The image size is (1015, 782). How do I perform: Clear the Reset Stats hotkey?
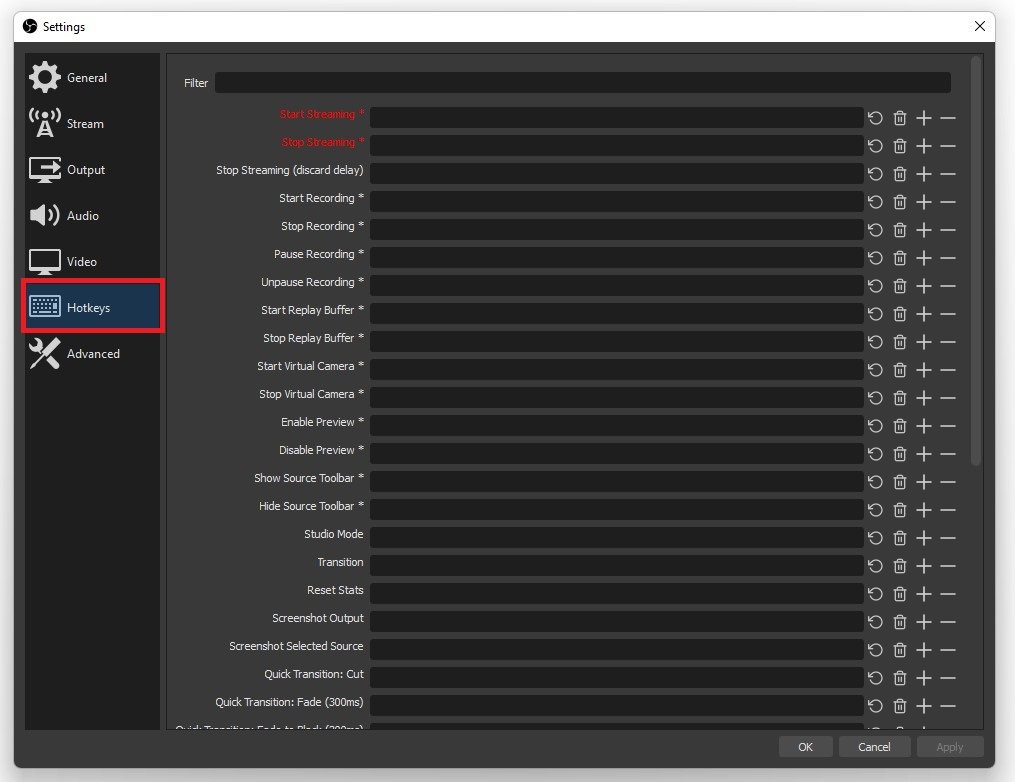pos(900,594)
